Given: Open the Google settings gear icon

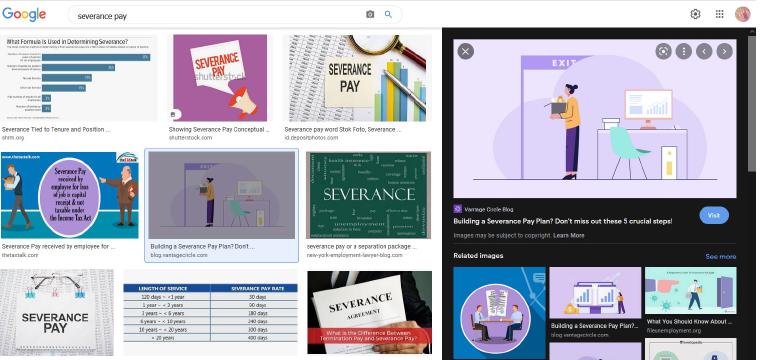Looking at the screenshot, I should [x=695, y=14].
